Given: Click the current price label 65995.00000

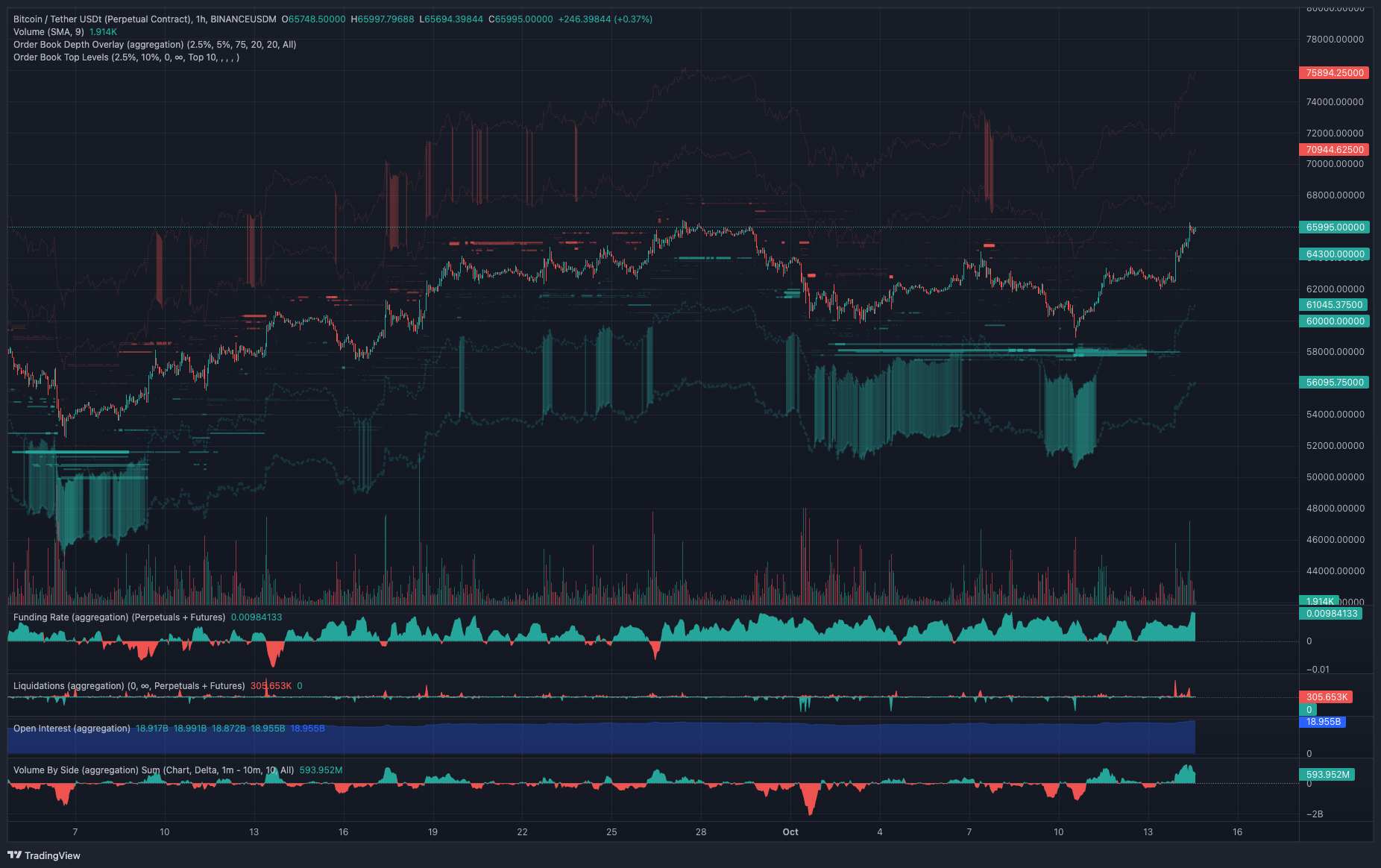Looking at the screenshot, I should 1334,227.
